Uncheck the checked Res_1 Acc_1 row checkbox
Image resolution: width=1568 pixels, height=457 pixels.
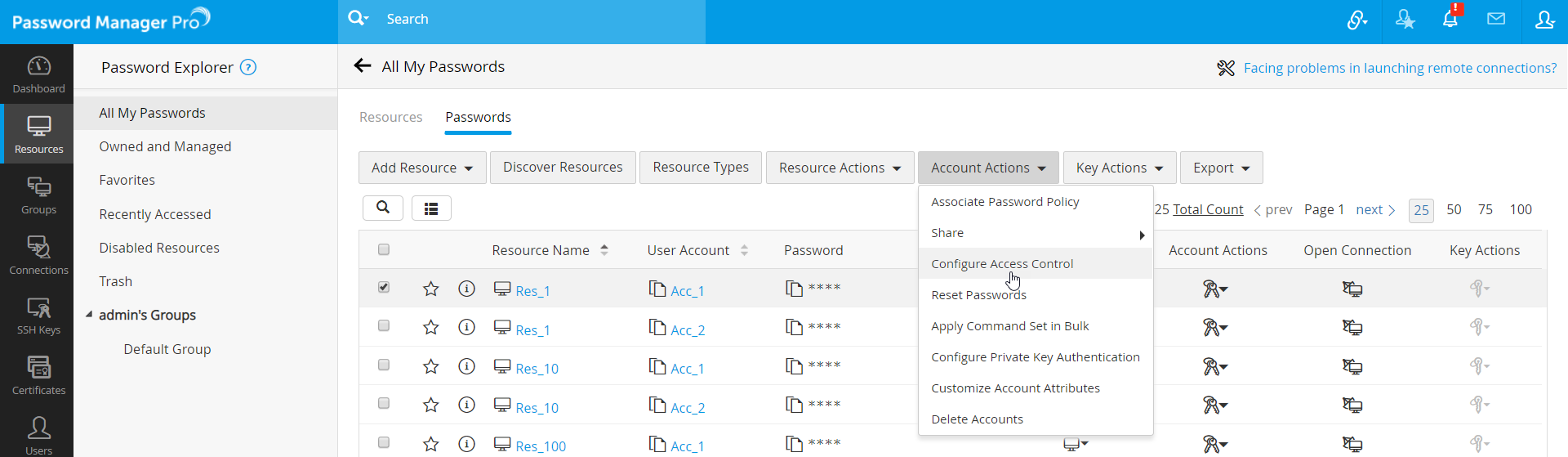(384, 288)
